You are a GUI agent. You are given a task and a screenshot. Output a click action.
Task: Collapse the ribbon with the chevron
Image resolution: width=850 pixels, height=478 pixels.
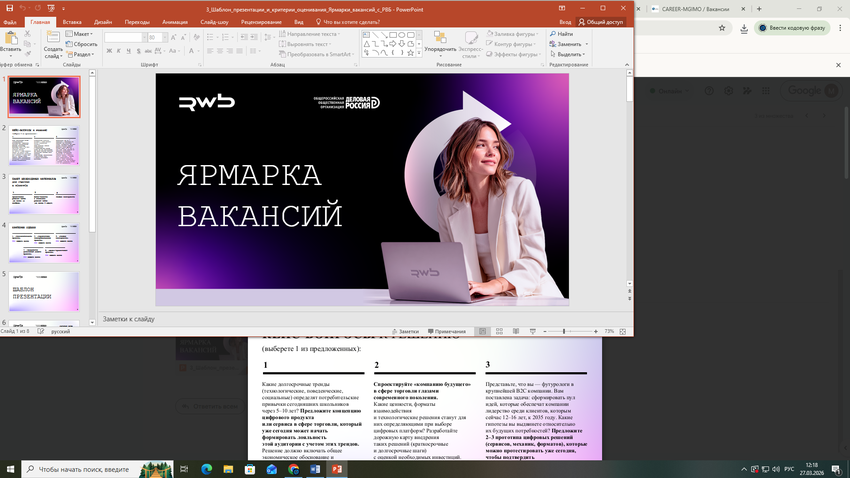(627, 64)
